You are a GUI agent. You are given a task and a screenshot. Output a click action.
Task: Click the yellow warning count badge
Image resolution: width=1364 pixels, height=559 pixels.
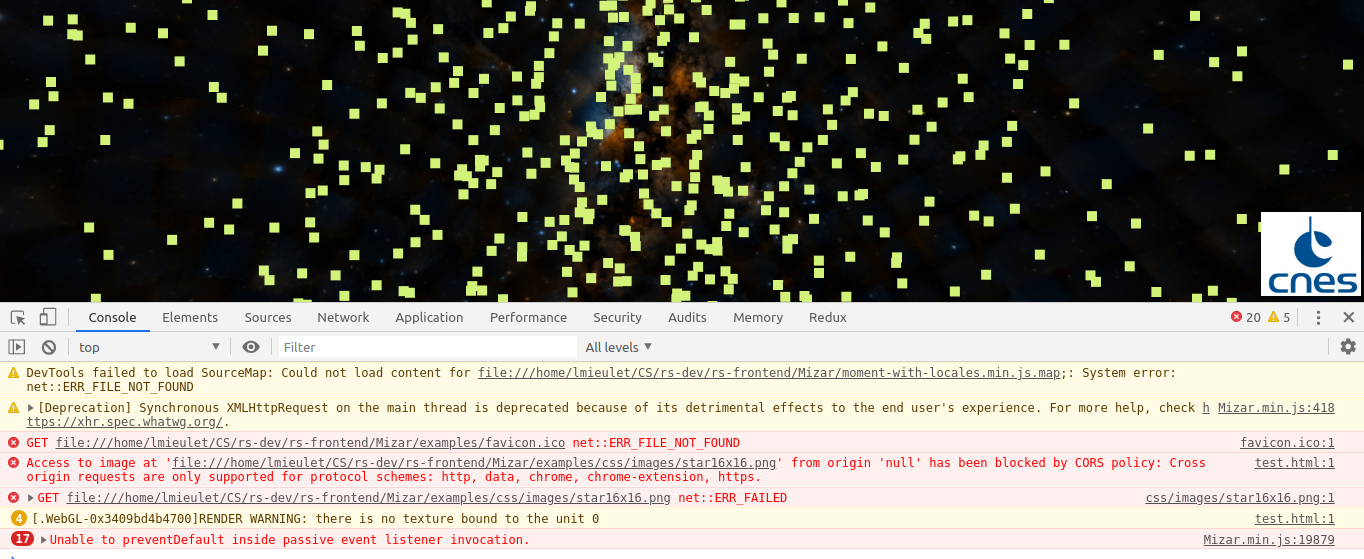click(1279, 317)
